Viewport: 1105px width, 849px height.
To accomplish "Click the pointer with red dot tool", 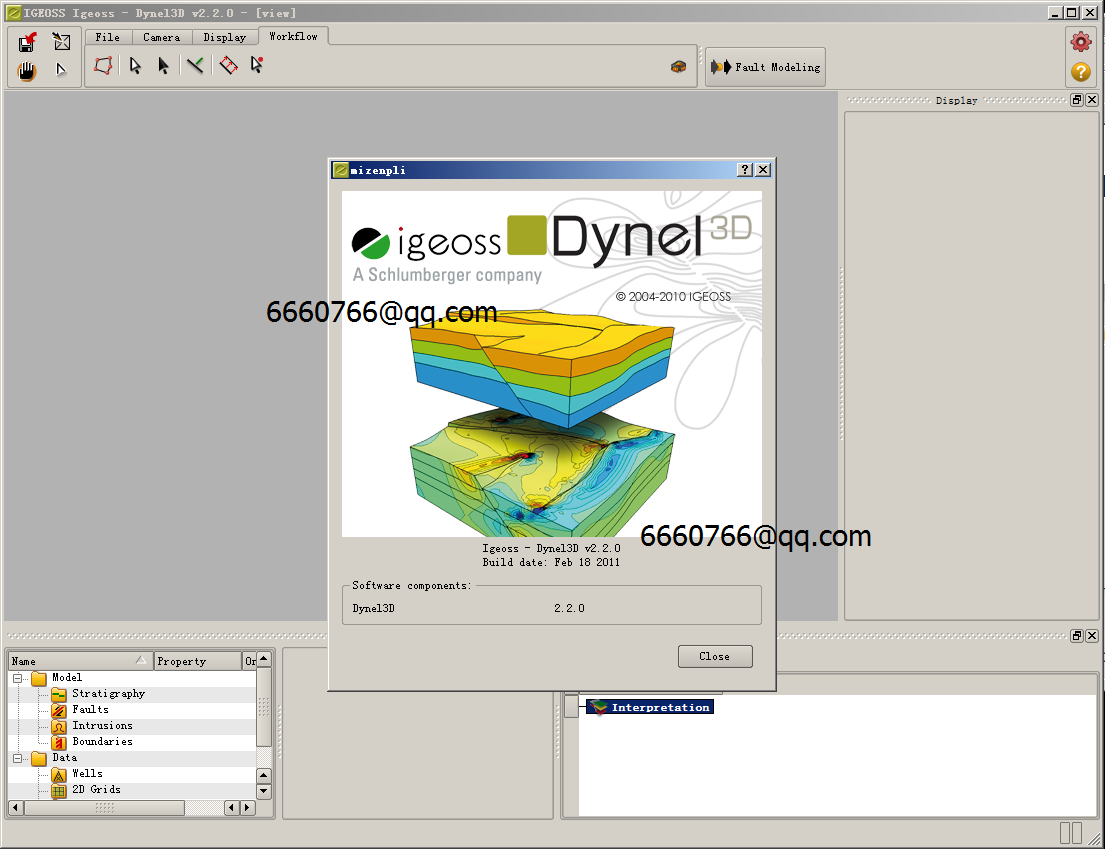I will click(257, 65).
